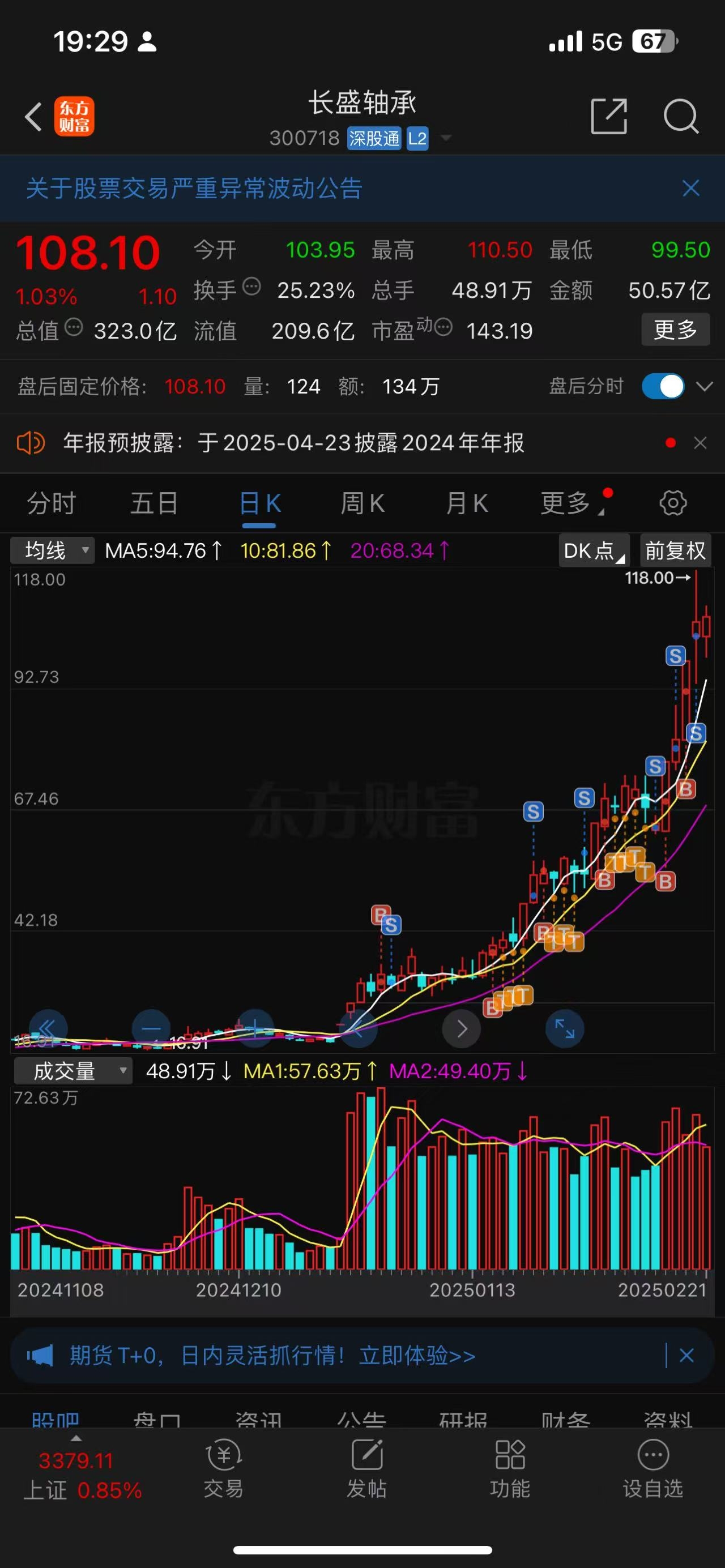This screenshot has width=725, height=1568.
Task: Open the 前复权 adjustment selector
Action: (x=675, y=550)
